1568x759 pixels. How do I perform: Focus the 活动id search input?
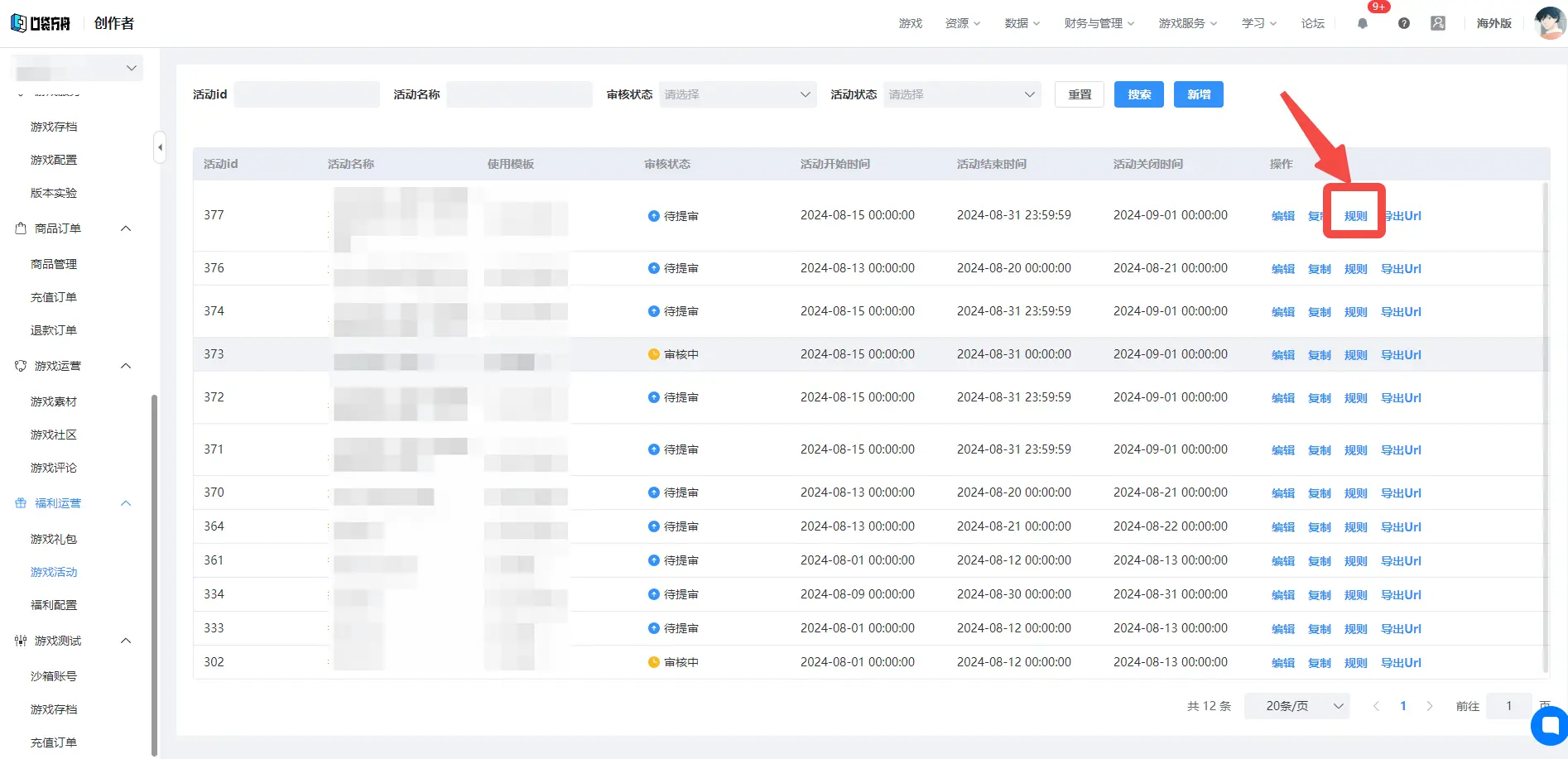307,94
